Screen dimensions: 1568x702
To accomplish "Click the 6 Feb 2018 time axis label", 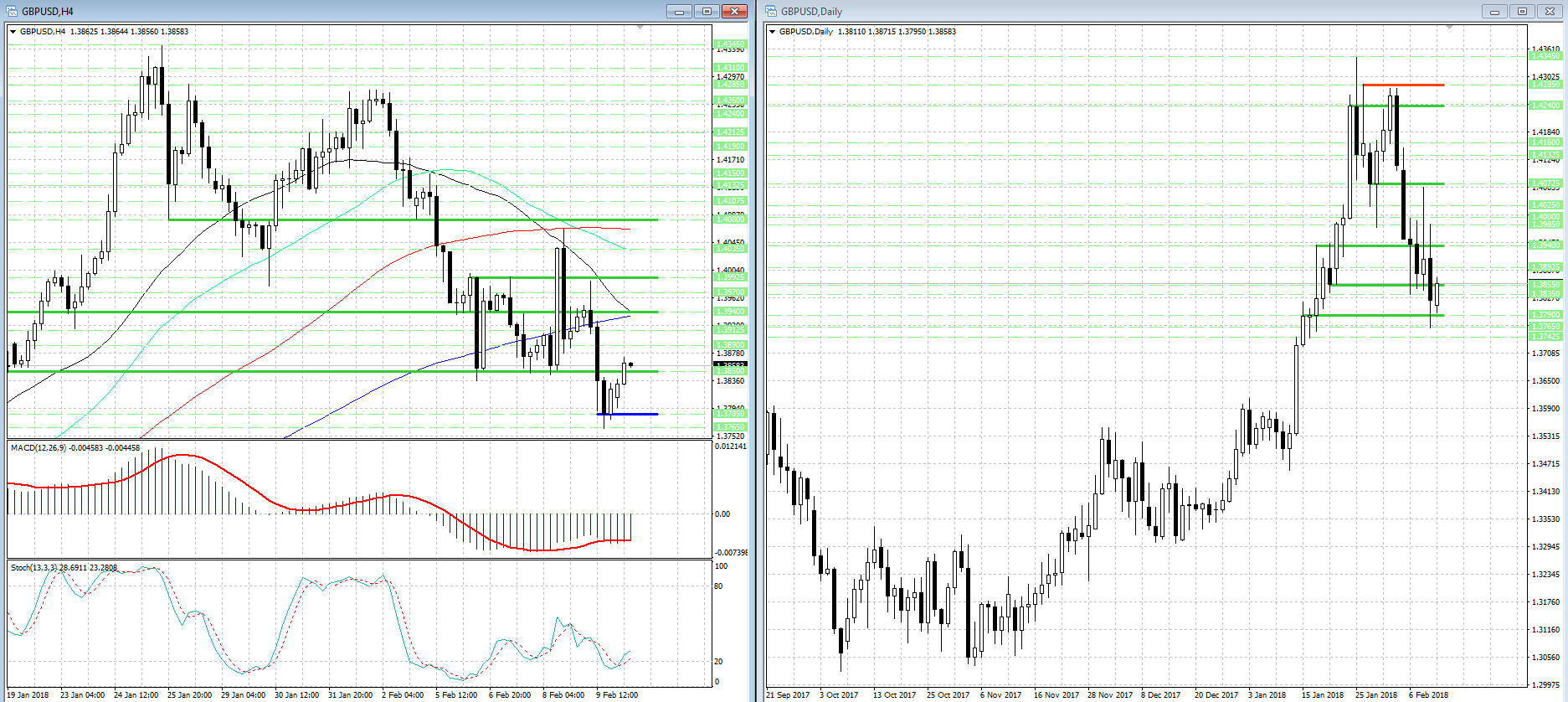I will [x=1428, y=694].
